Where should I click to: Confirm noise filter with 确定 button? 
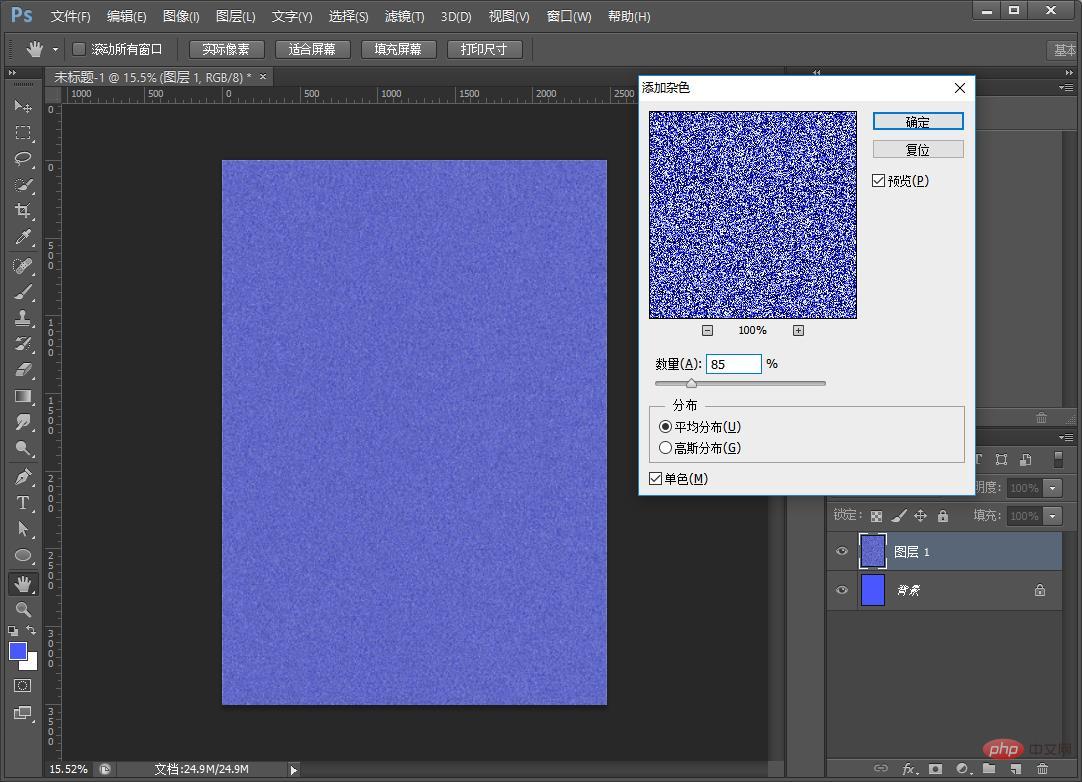(918, 122)
